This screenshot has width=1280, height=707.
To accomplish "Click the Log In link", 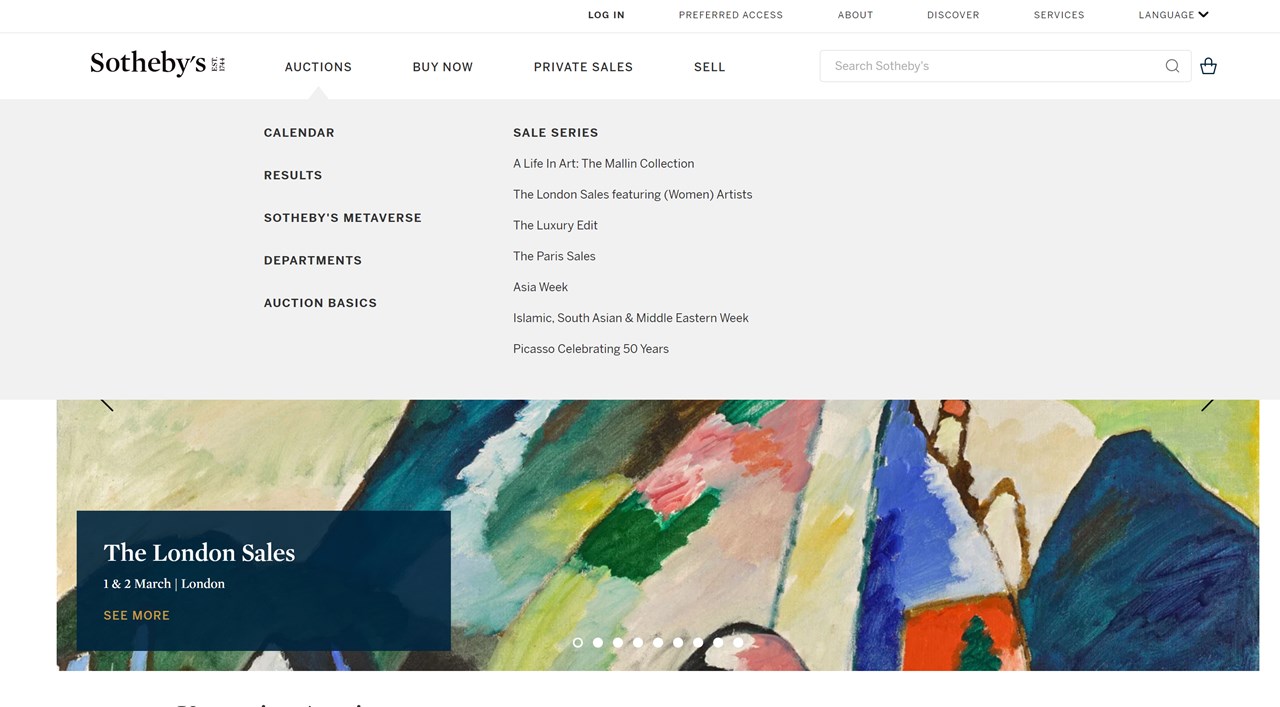I will pos(606,15).
